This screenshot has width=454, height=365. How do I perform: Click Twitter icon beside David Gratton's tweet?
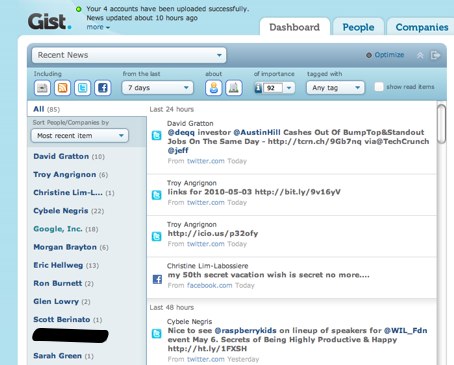tap(157, 135)
